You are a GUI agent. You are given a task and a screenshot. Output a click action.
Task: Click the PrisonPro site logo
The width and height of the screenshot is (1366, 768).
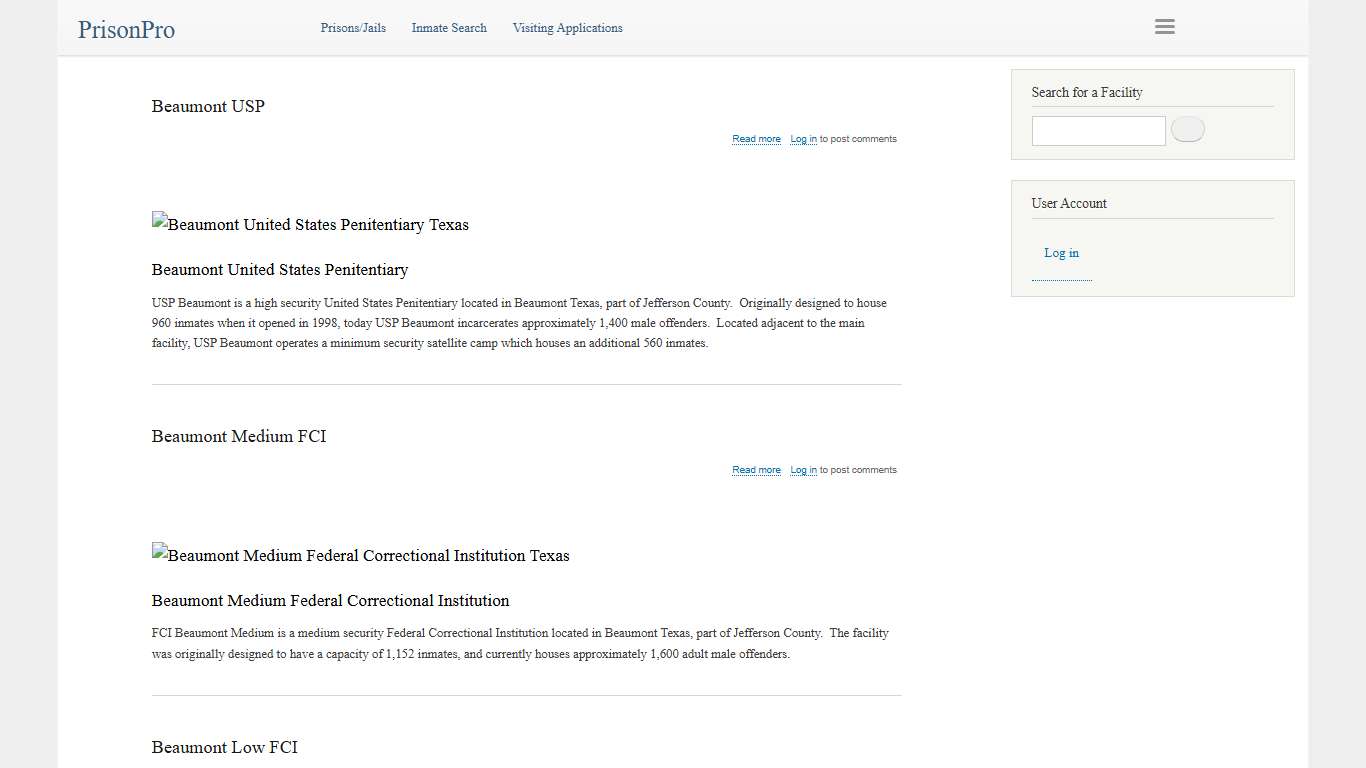pyautogui.click(x=126, y=30)
